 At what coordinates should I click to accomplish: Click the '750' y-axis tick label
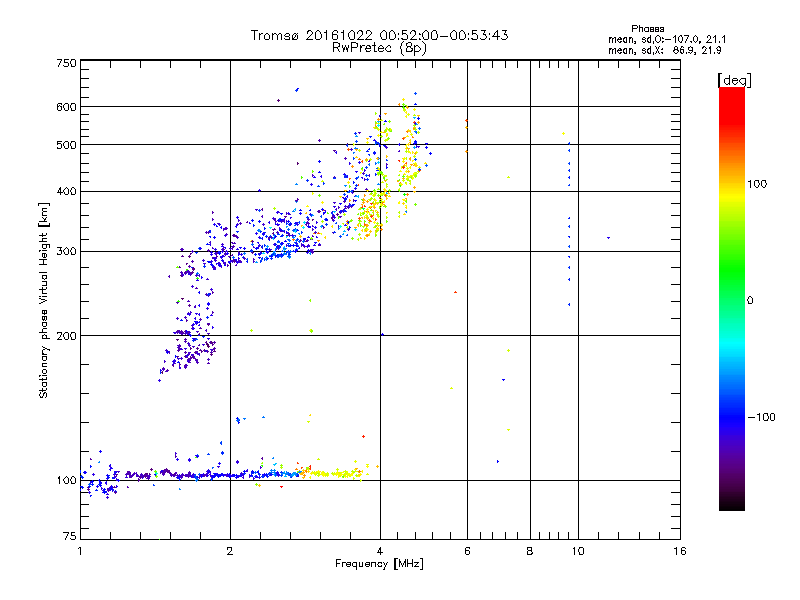[66, 63]
